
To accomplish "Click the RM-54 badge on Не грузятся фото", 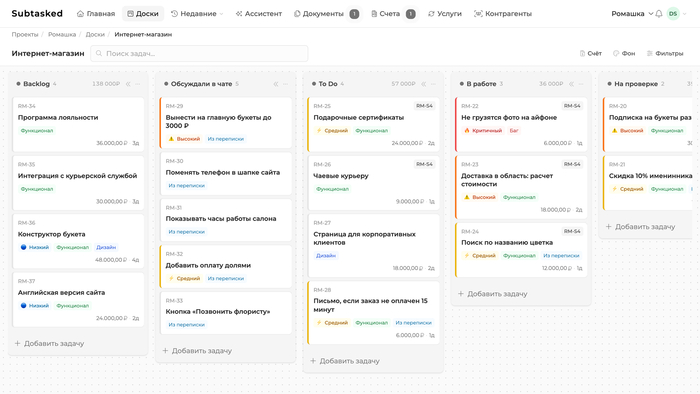I will point(572,106).
